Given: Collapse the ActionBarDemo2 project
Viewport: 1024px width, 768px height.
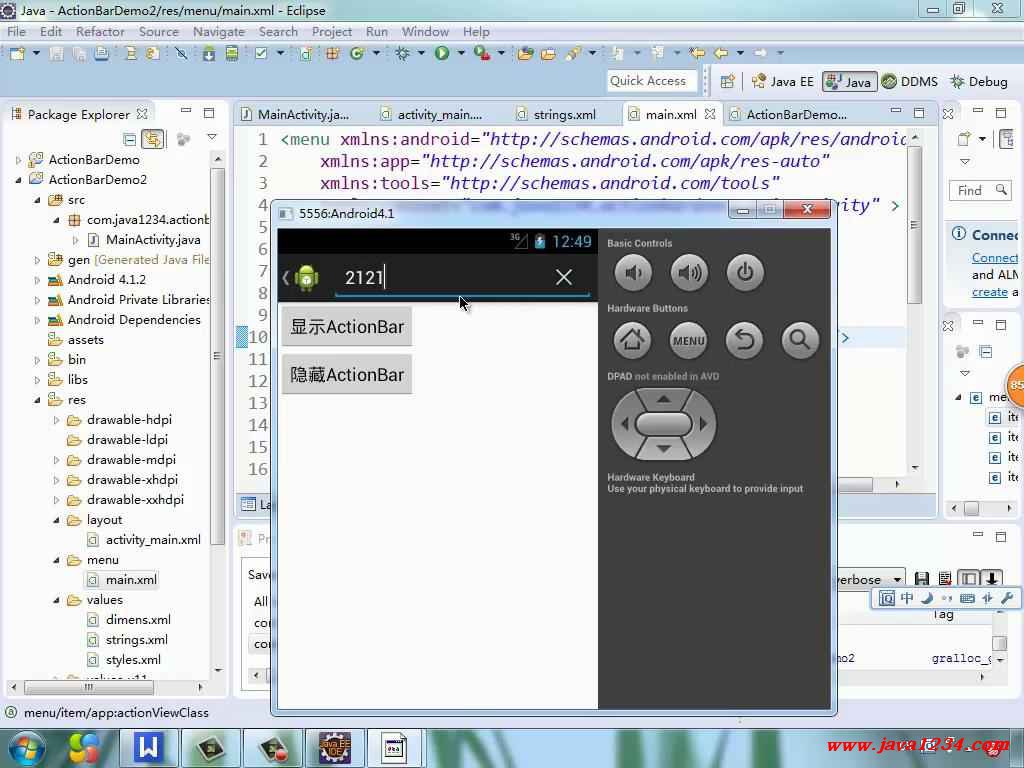Looking at the screenshot, I should [18, 180].
